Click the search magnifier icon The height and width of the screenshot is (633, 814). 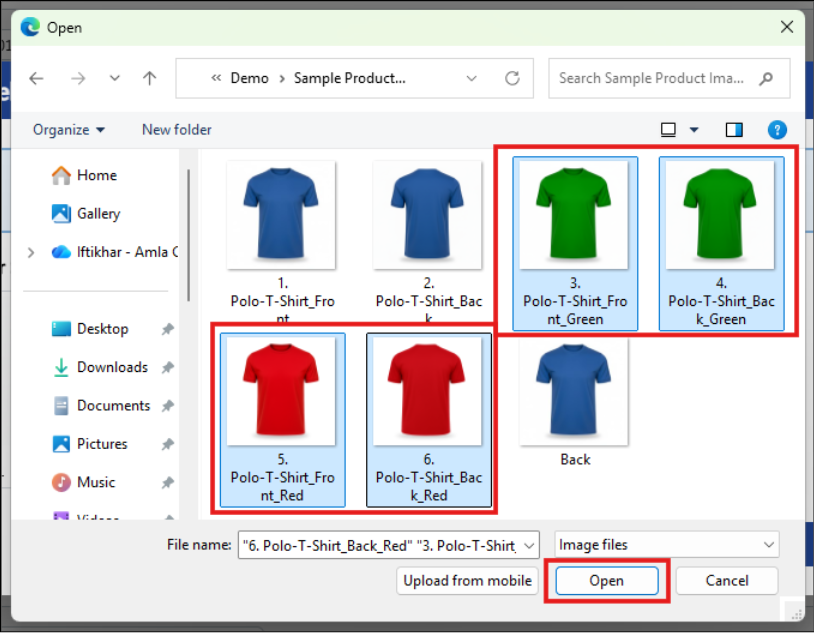point(766,78)
